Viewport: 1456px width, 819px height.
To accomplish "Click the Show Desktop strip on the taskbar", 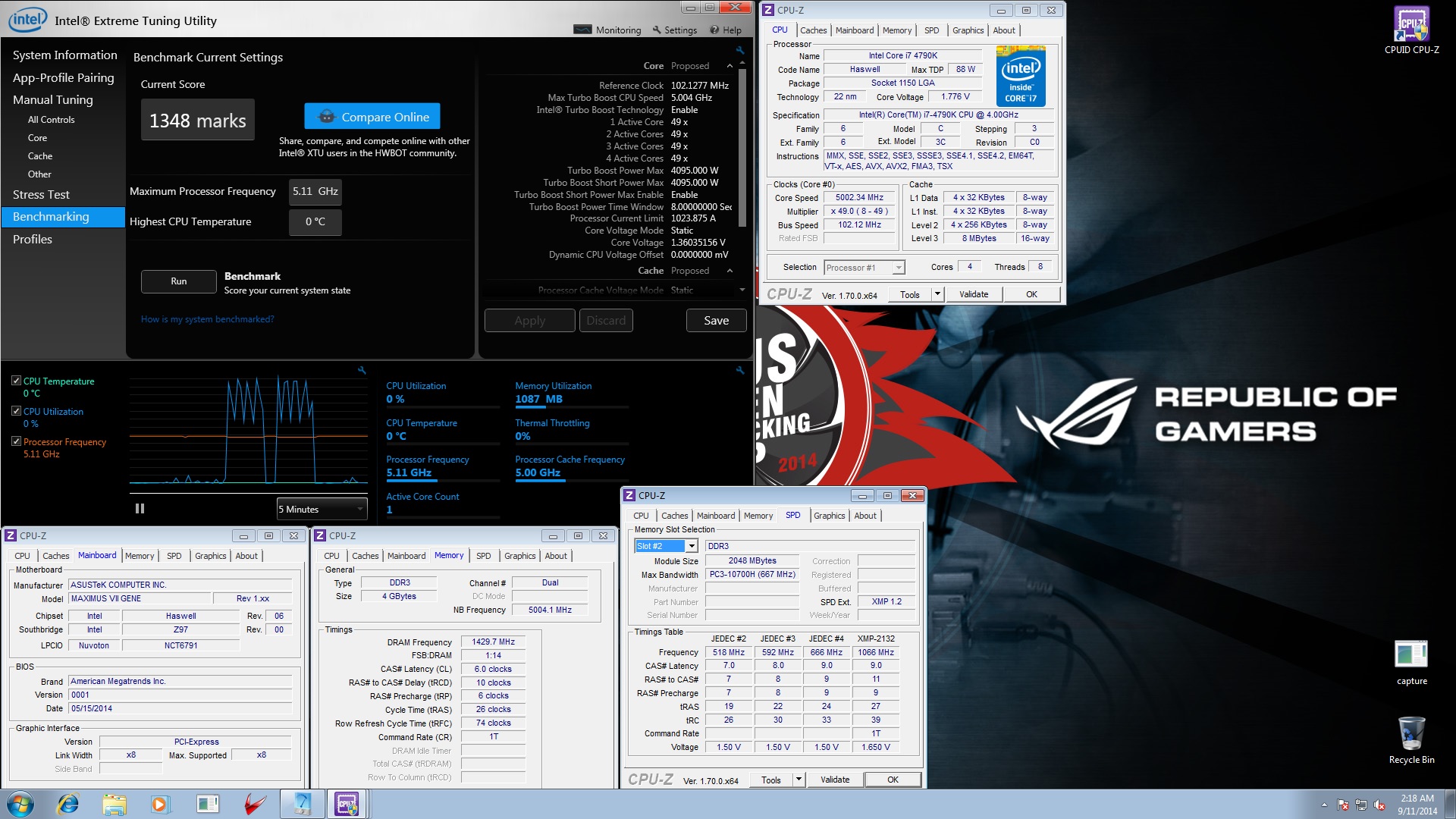I will (x=1449, y=804).
